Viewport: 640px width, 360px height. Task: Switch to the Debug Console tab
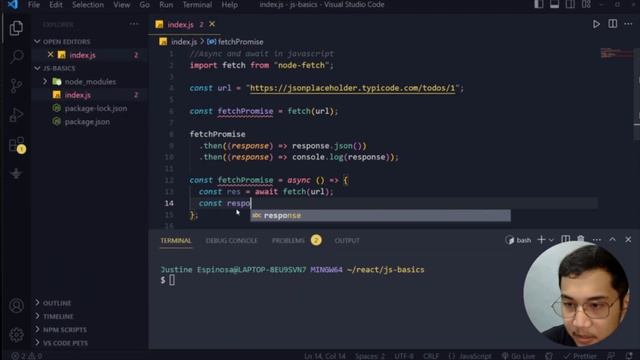point(231,240)
